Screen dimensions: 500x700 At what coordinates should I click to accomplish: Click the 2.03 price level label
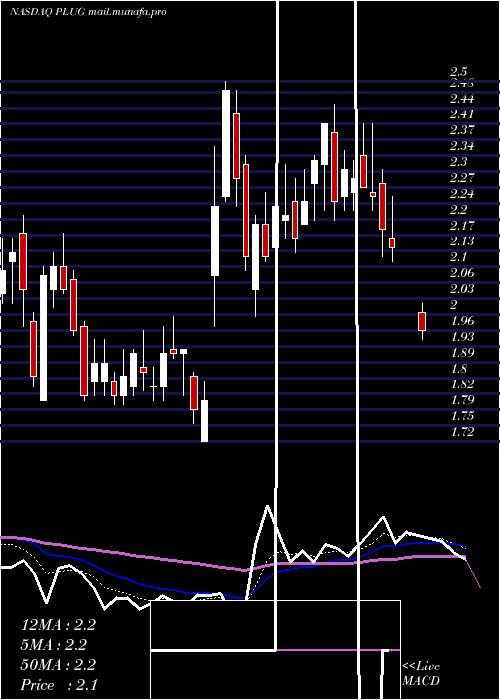point(462,288)
